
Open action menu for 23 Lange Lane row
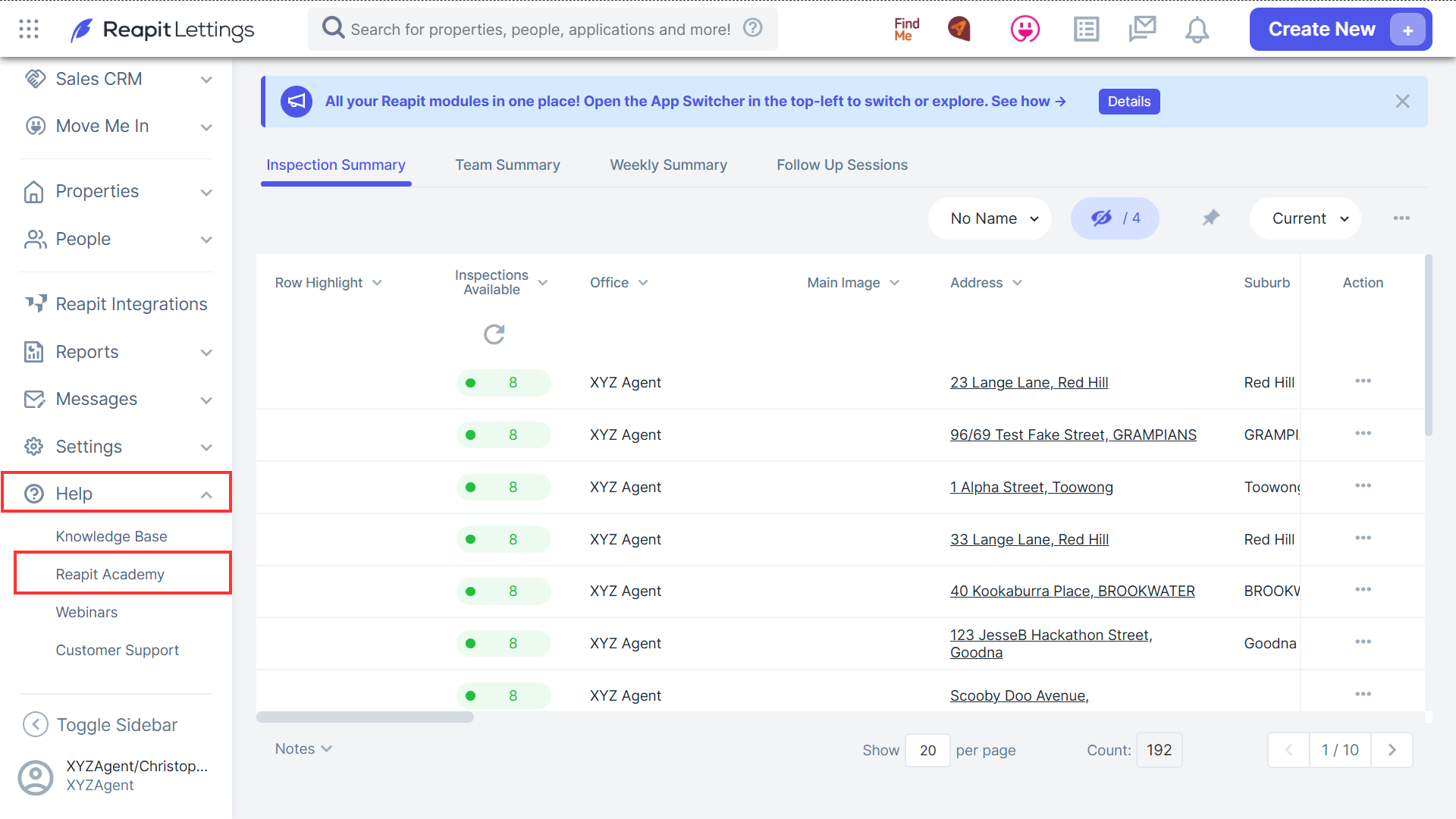[x=1363, y=381]
